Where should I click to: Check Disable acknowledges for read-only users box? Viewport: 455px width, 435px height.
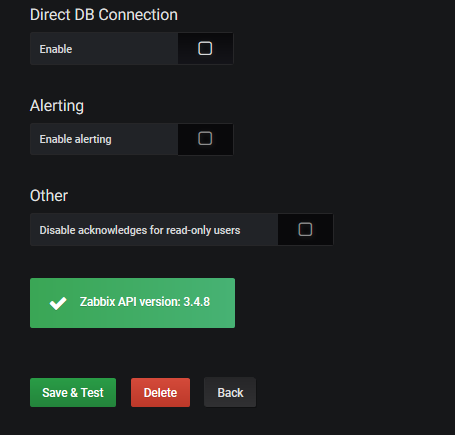[305, 229]
